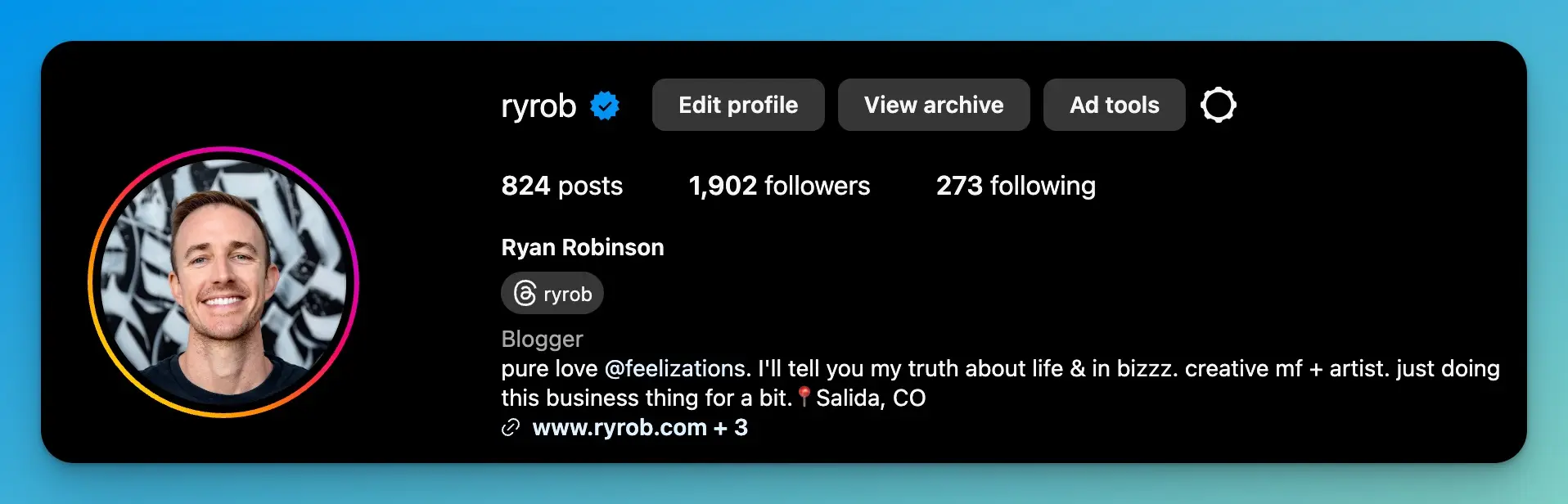The image size is (1568, 504).
Task: Show the 273 following list
Action: (1016, 186)
